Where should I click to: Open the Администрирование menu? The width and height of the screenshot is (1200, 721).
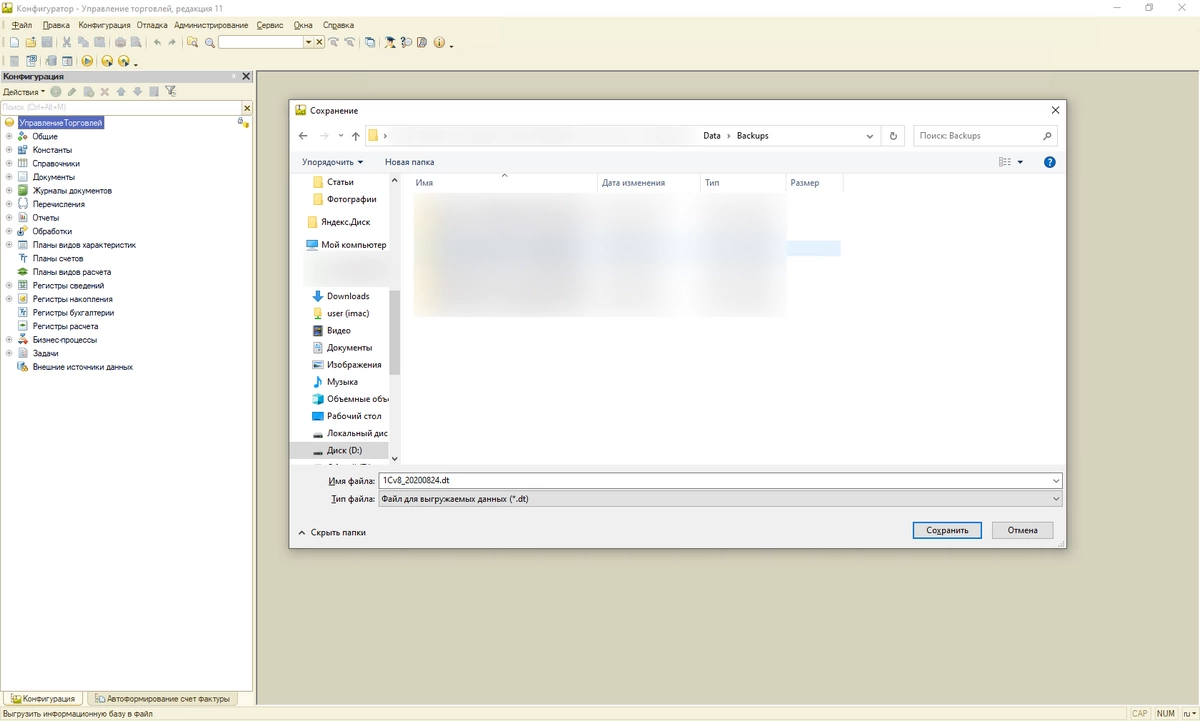pyautogui.click(x=211, y=25)
